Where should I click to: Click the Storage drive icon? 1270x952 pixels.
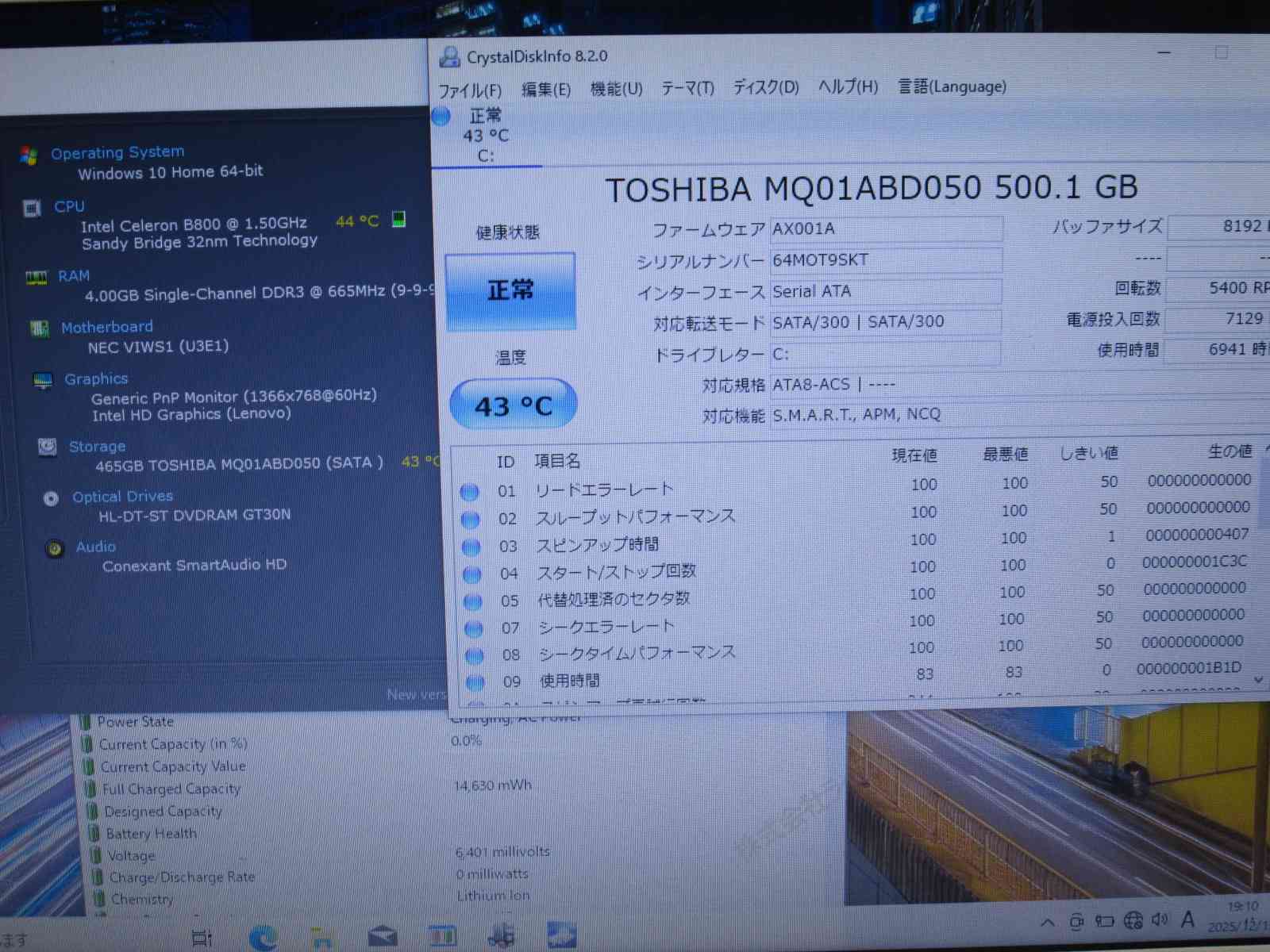click(47, 447)
